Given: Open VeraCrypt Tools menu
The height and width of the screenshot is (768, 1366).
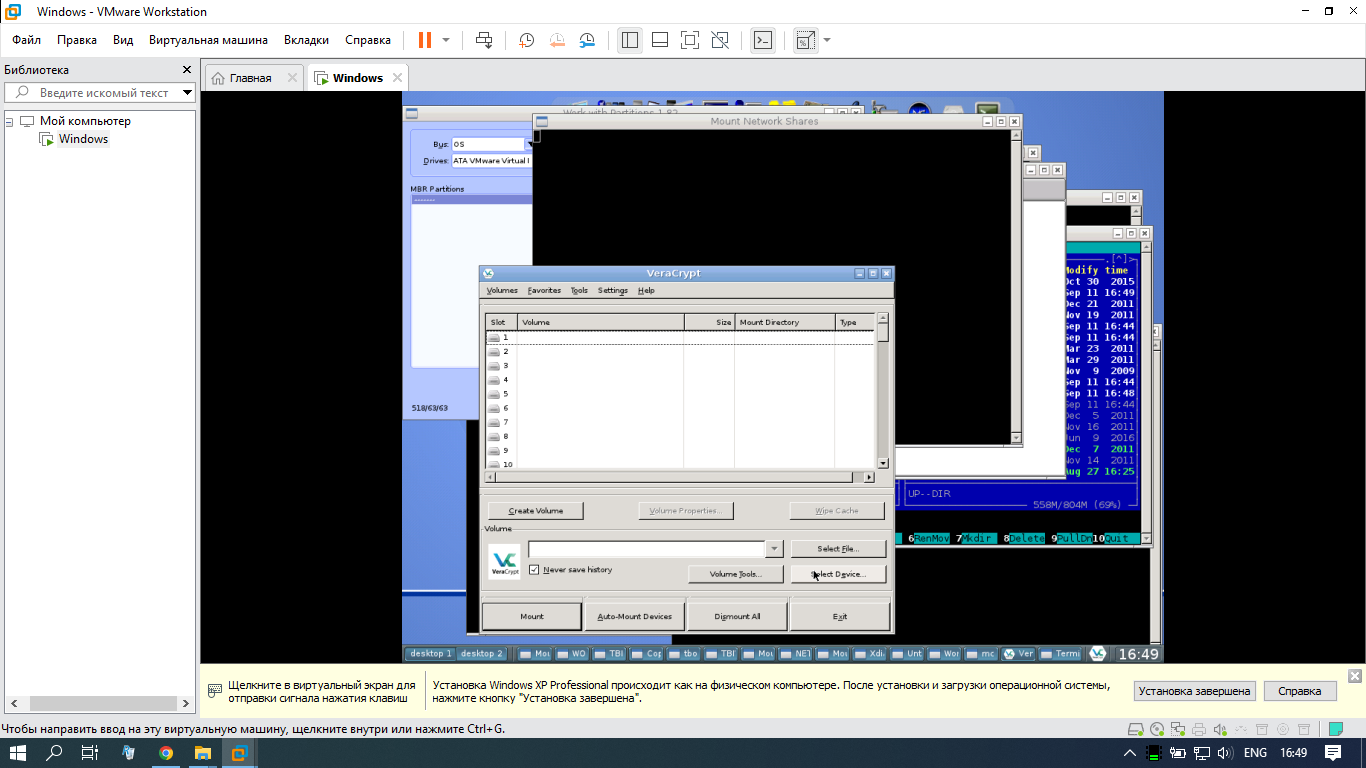Looking at the screenshot, I should click(x=579, y=291).
